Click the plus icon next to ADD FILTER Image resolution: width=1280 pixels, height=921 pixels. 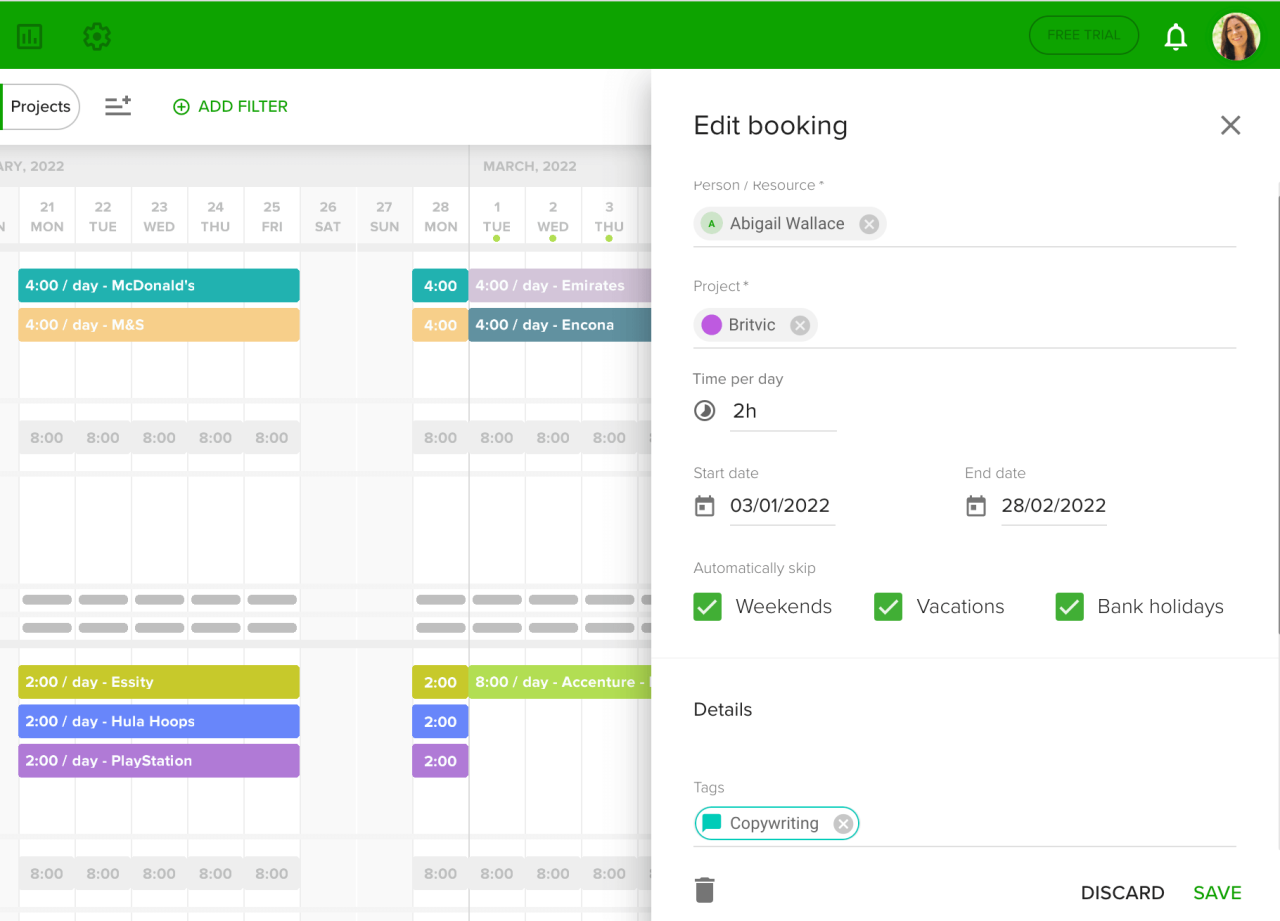181,106
